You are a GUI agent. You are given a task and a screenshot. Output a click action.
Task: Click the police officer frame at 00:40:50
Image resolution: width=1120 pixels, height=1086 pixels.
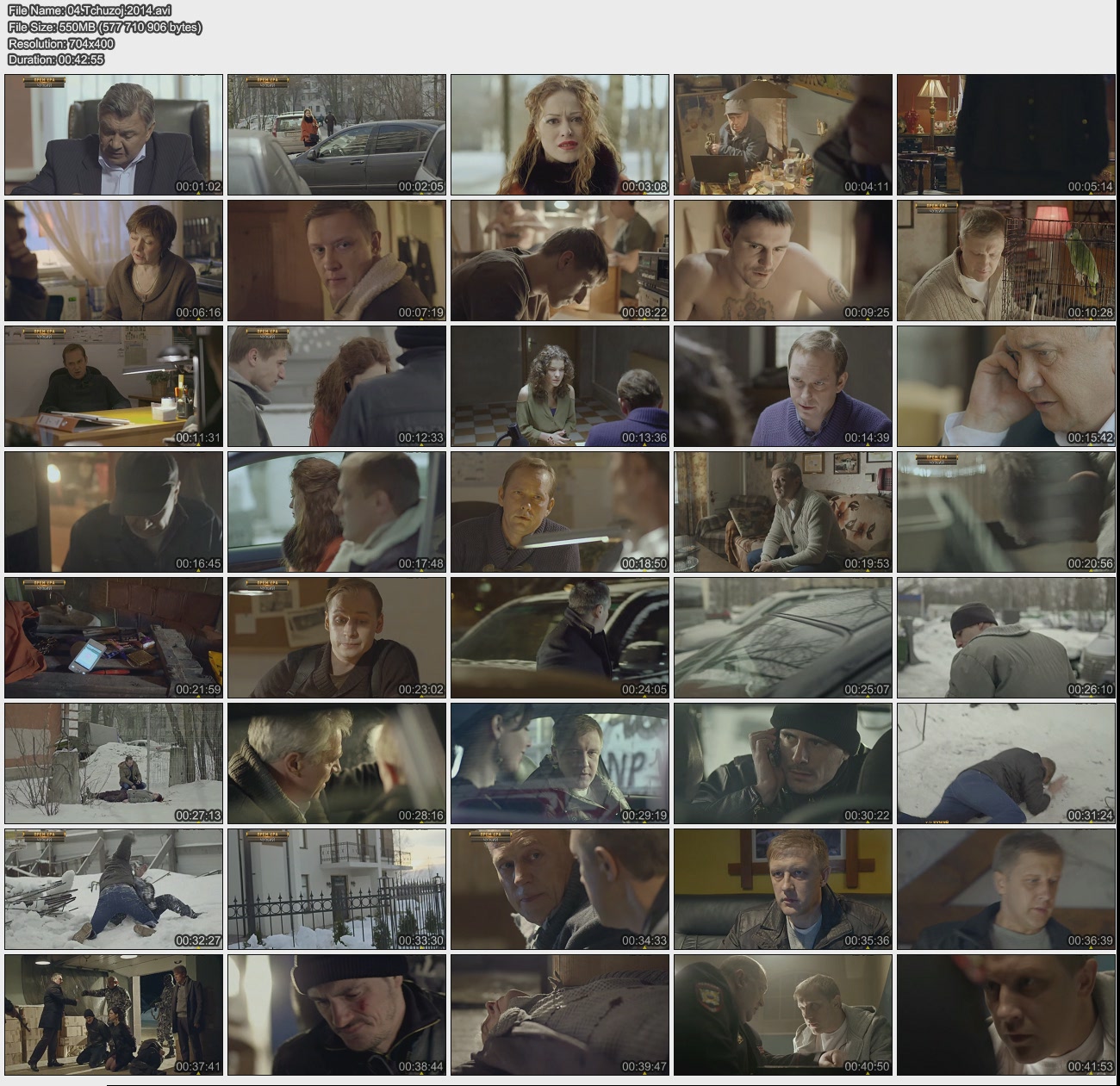(x=782, y=1015)
